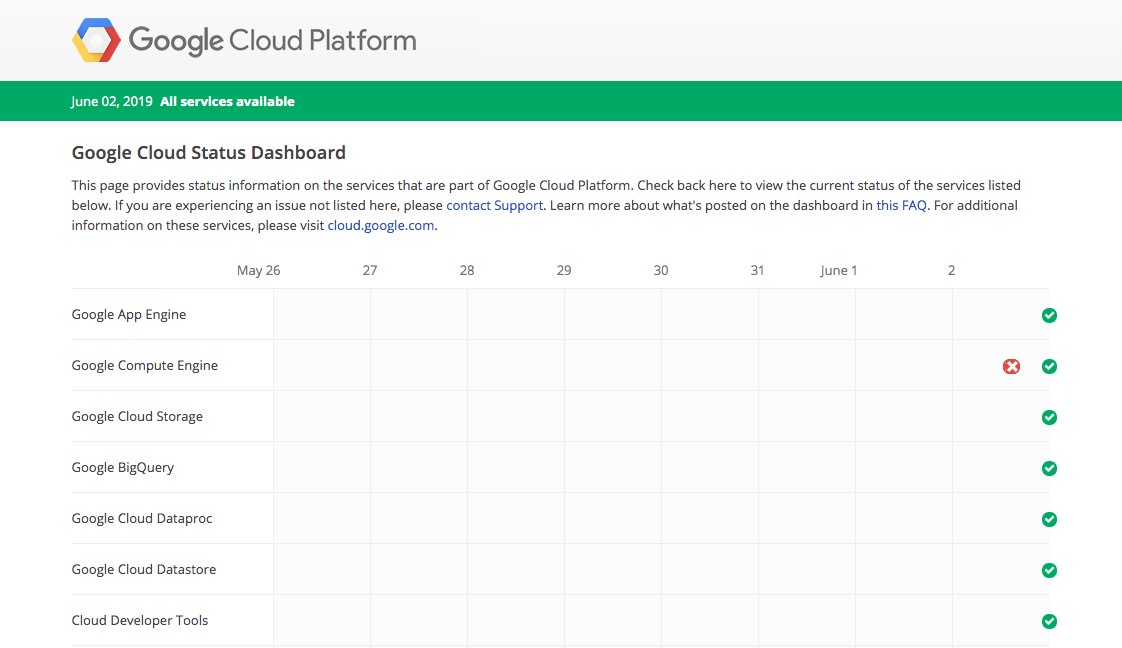Click the green check icon for Google Cloud Dataproc
The image size is (1122, 648).
coord(1049,519)
